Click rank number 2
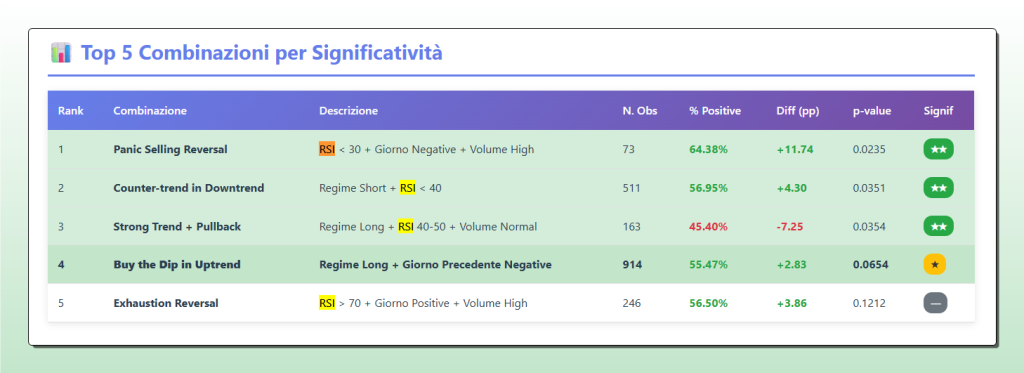 click(61, 188)
